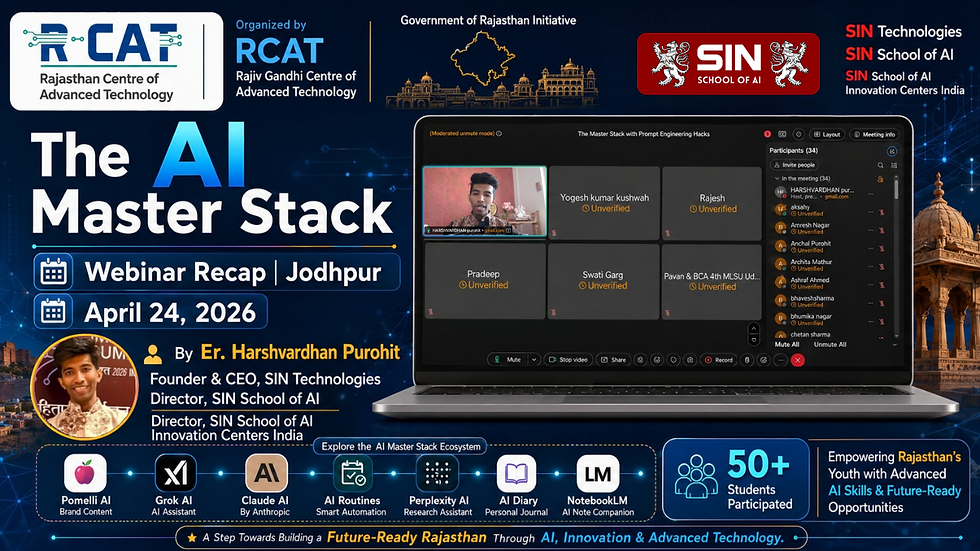Open more options for aksahy
This screenshot has width=980, height=551.
pyautogui.click(x=870, y=212)
